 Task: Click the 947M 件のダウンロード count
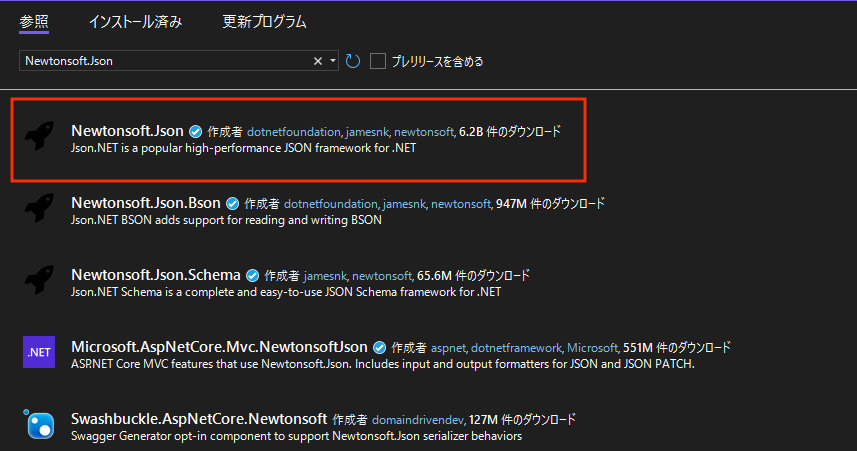coord(550,204)
